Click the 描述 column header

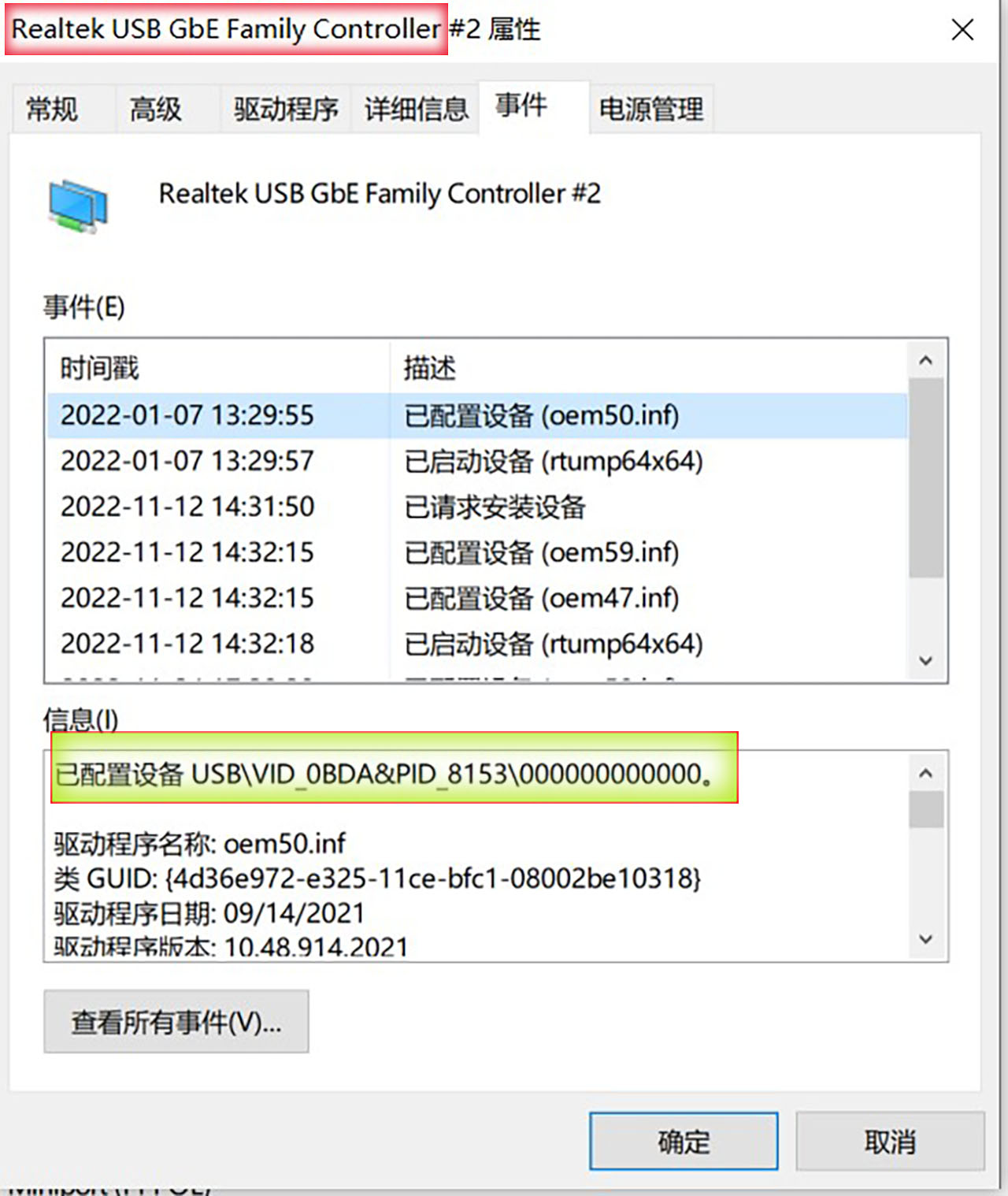pyautogui.click(x=649, y=368)
